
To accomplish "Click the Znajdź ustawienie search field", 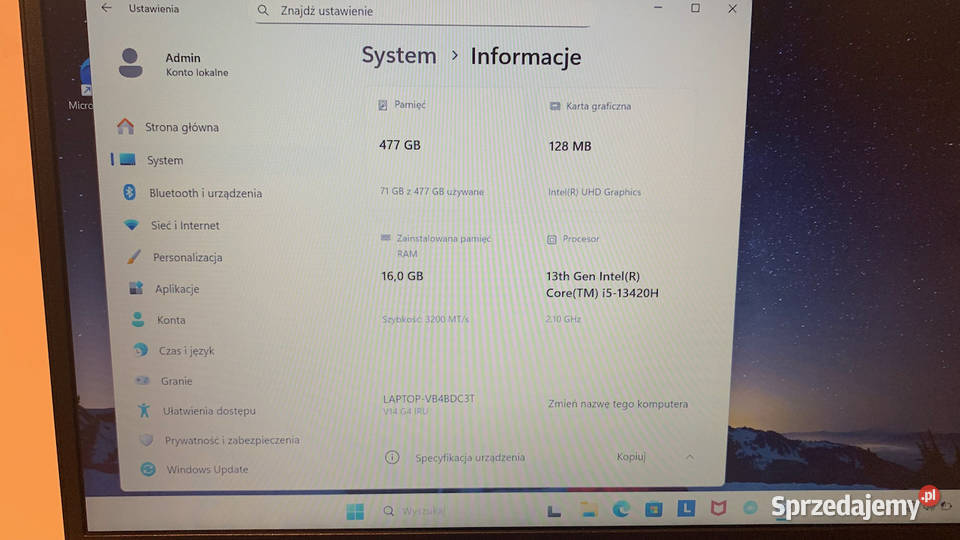I will click(x=422, y=12).
